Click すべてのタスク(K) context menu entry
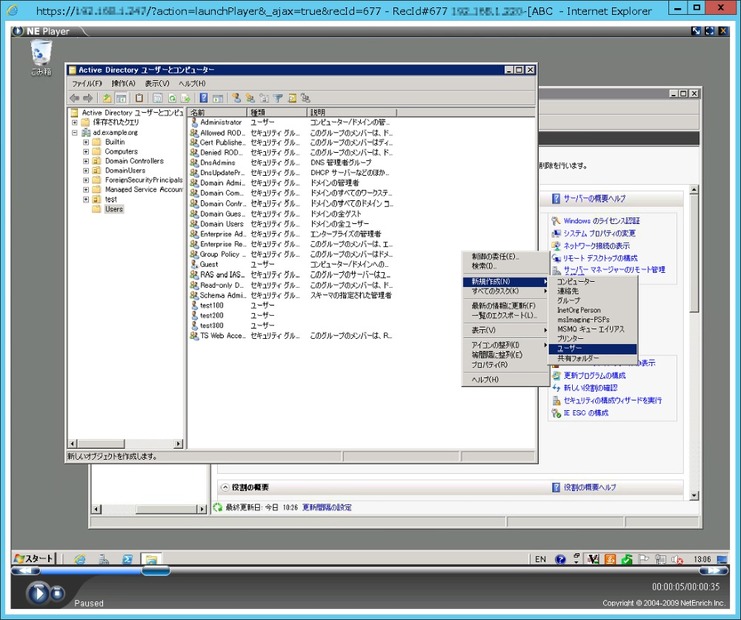The width and height of the screenshot is (741, 620). click(x=505, y=292)
